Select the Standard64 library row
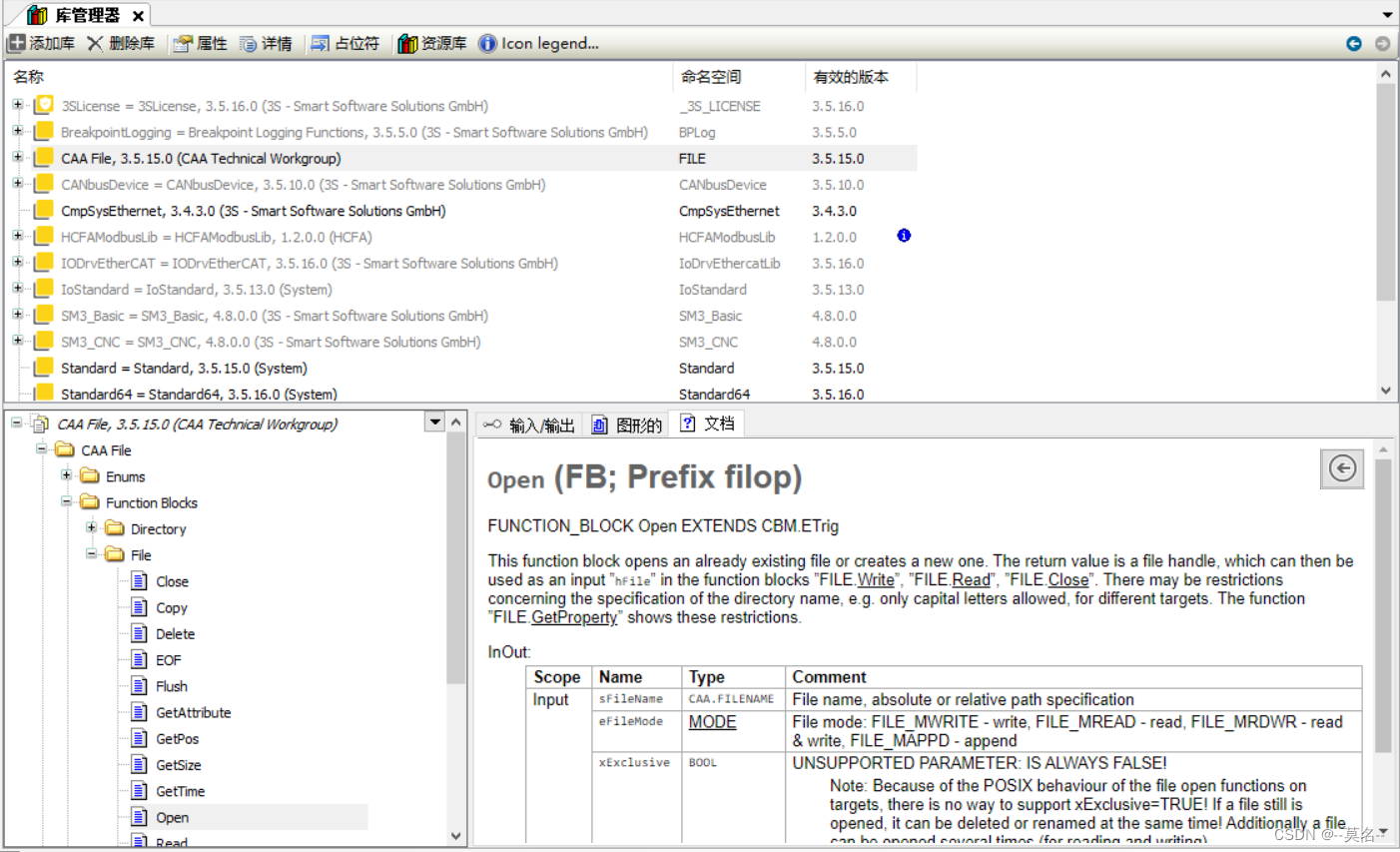The height and width of the screenshot is (852, 1400). (x=461, y=395)
